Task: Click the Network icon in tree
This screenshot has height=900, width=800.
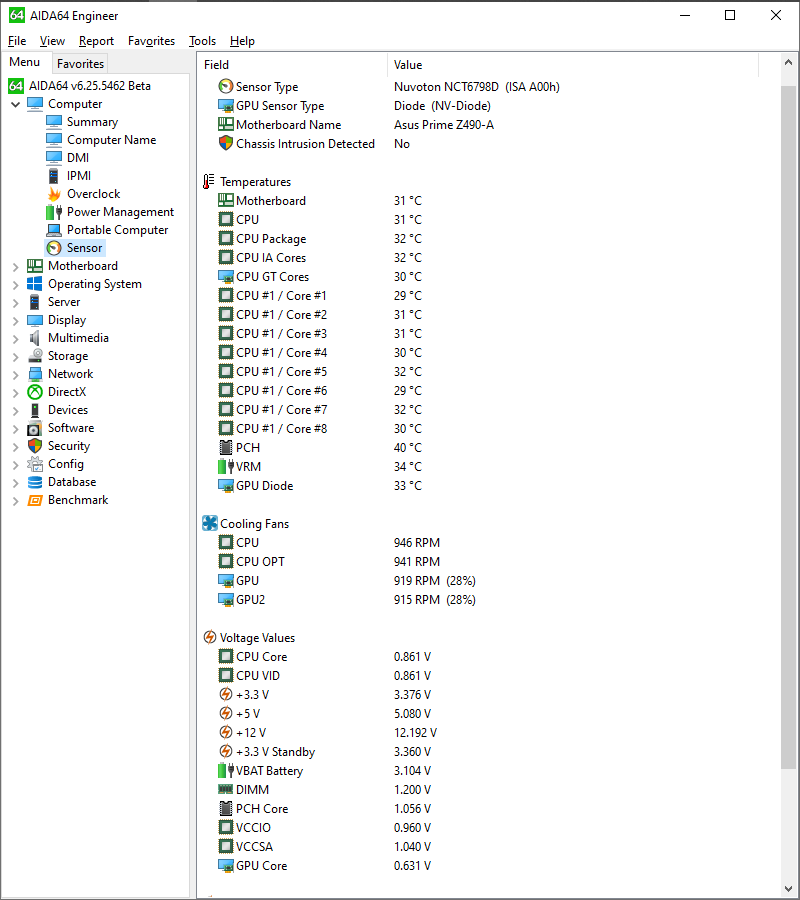Action: click(35, 374)
